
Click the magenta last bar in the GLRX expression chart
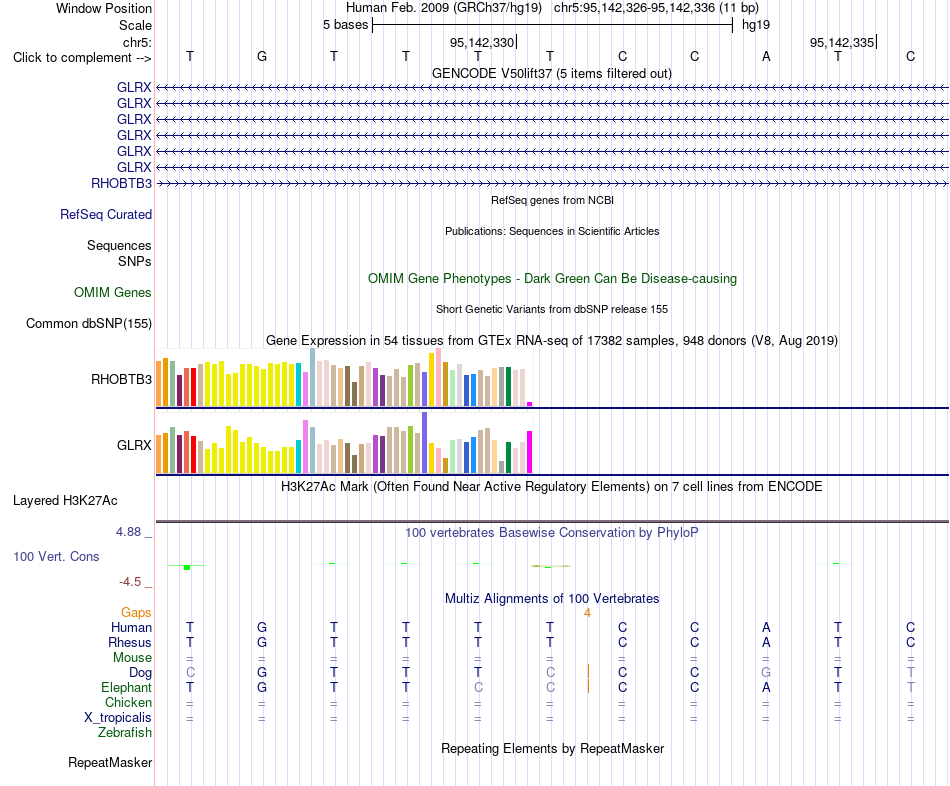click(530, 452)
